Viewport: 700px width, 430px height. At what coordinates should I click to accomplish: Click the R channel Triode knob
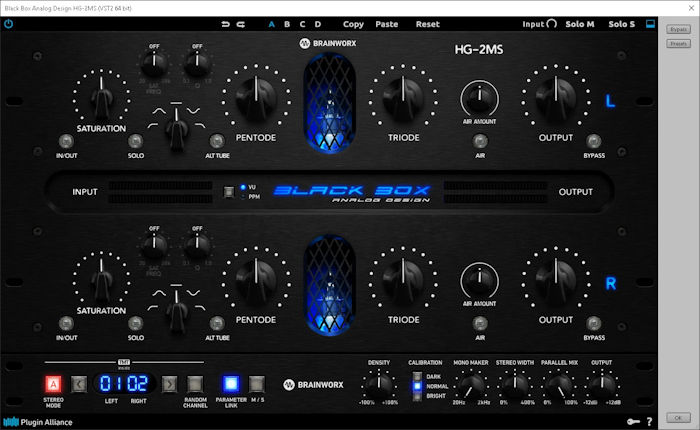404,280
